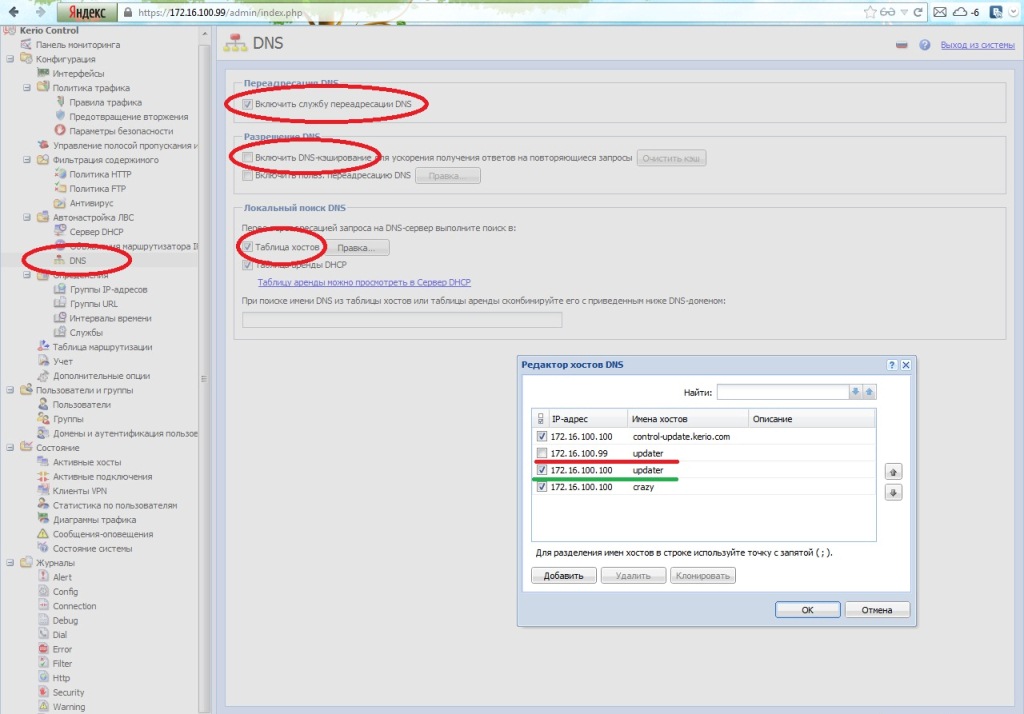
Task: Click the move-up arrow beside hosts table
Action: pos(894,471)
